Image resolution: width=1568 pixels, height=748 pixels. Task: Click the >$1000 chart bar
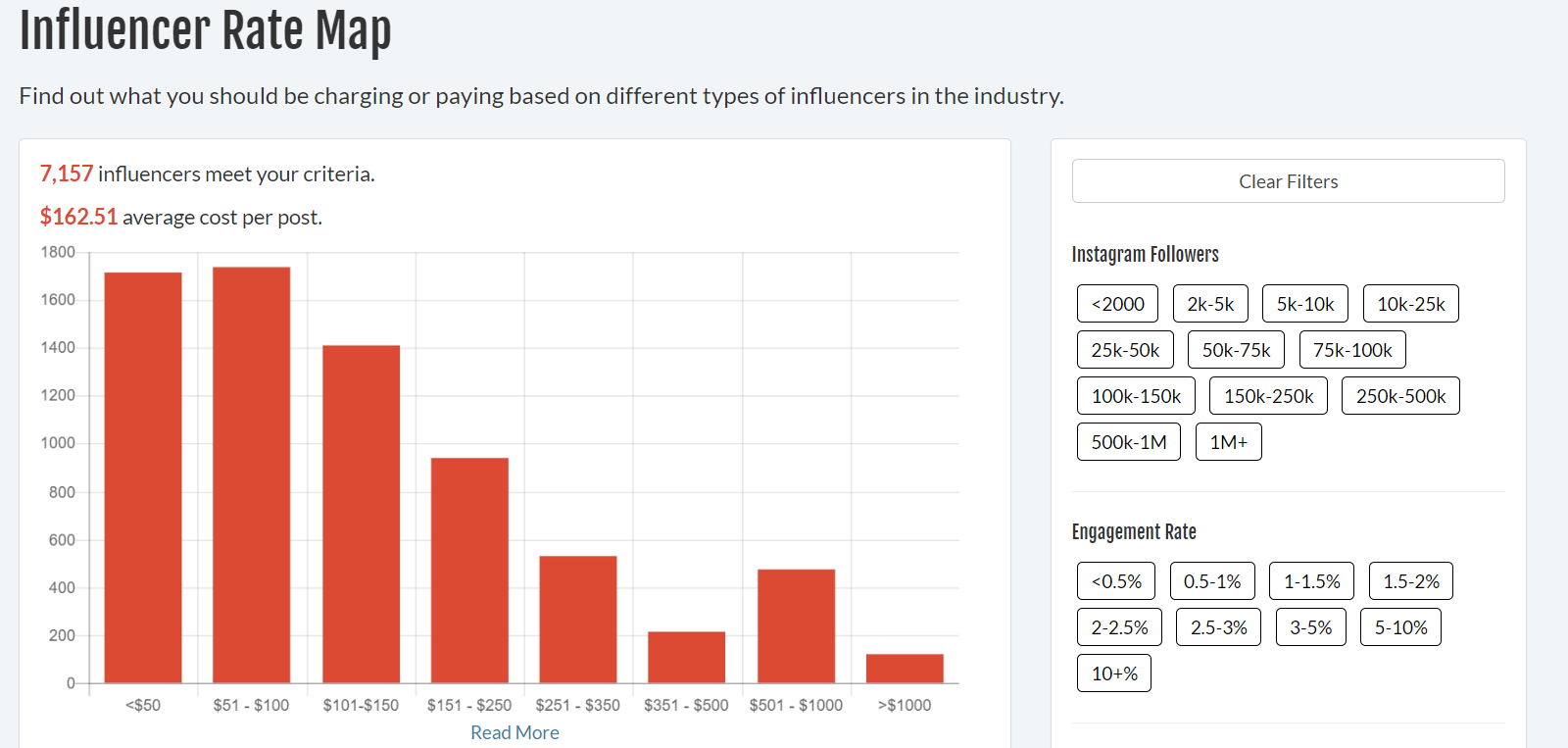[x=905, y=669]
